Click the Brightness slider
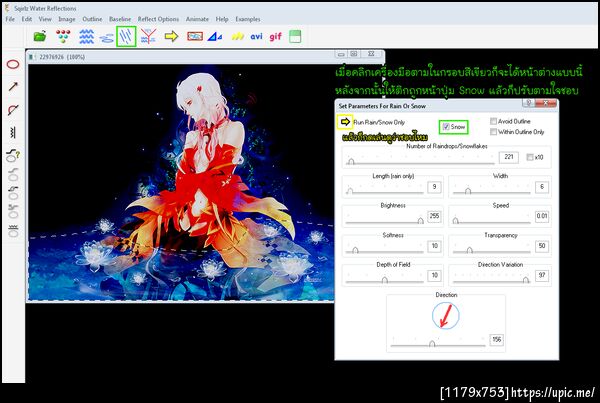 coord(384,221)
